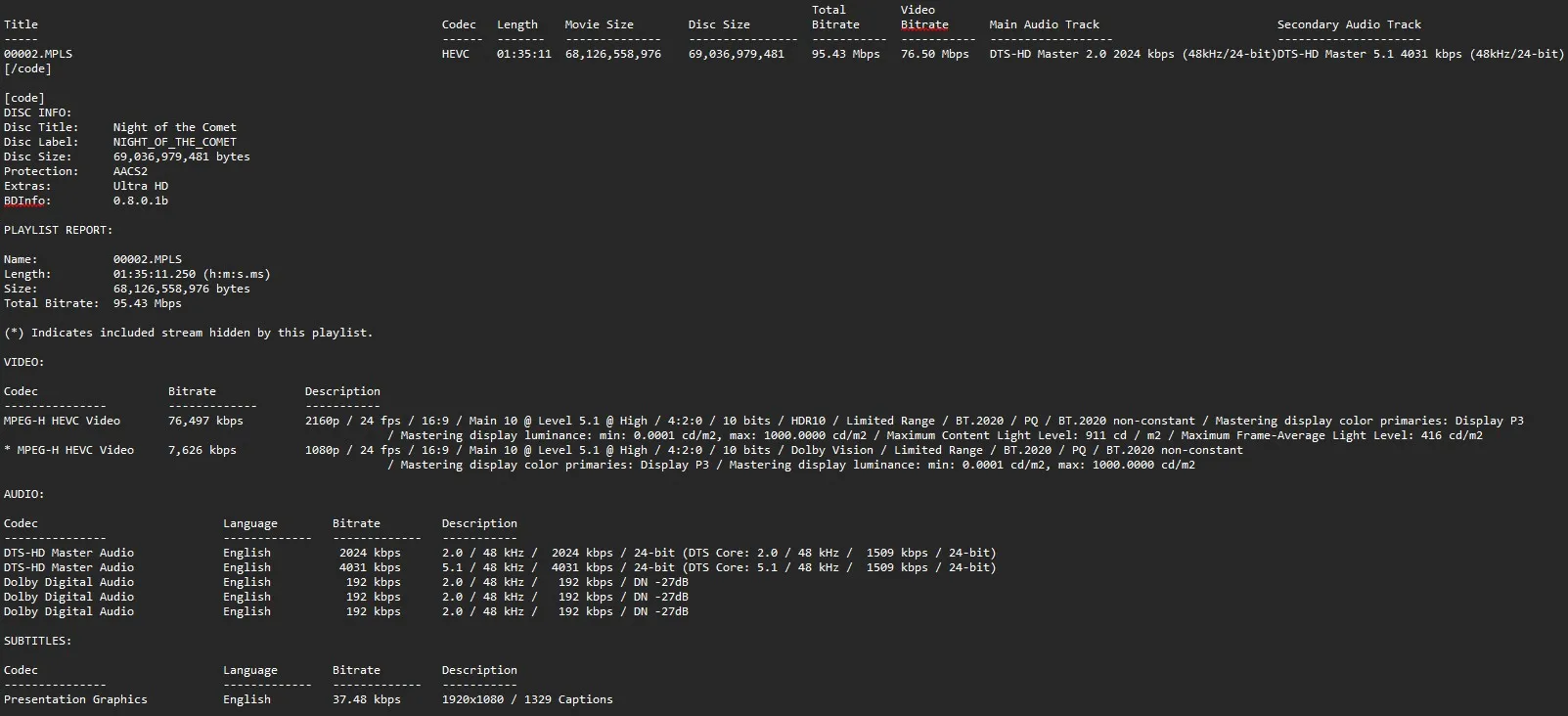Click the SUBTITLES: section heading
Screen dimensions: 1568x716
(37, 641)
